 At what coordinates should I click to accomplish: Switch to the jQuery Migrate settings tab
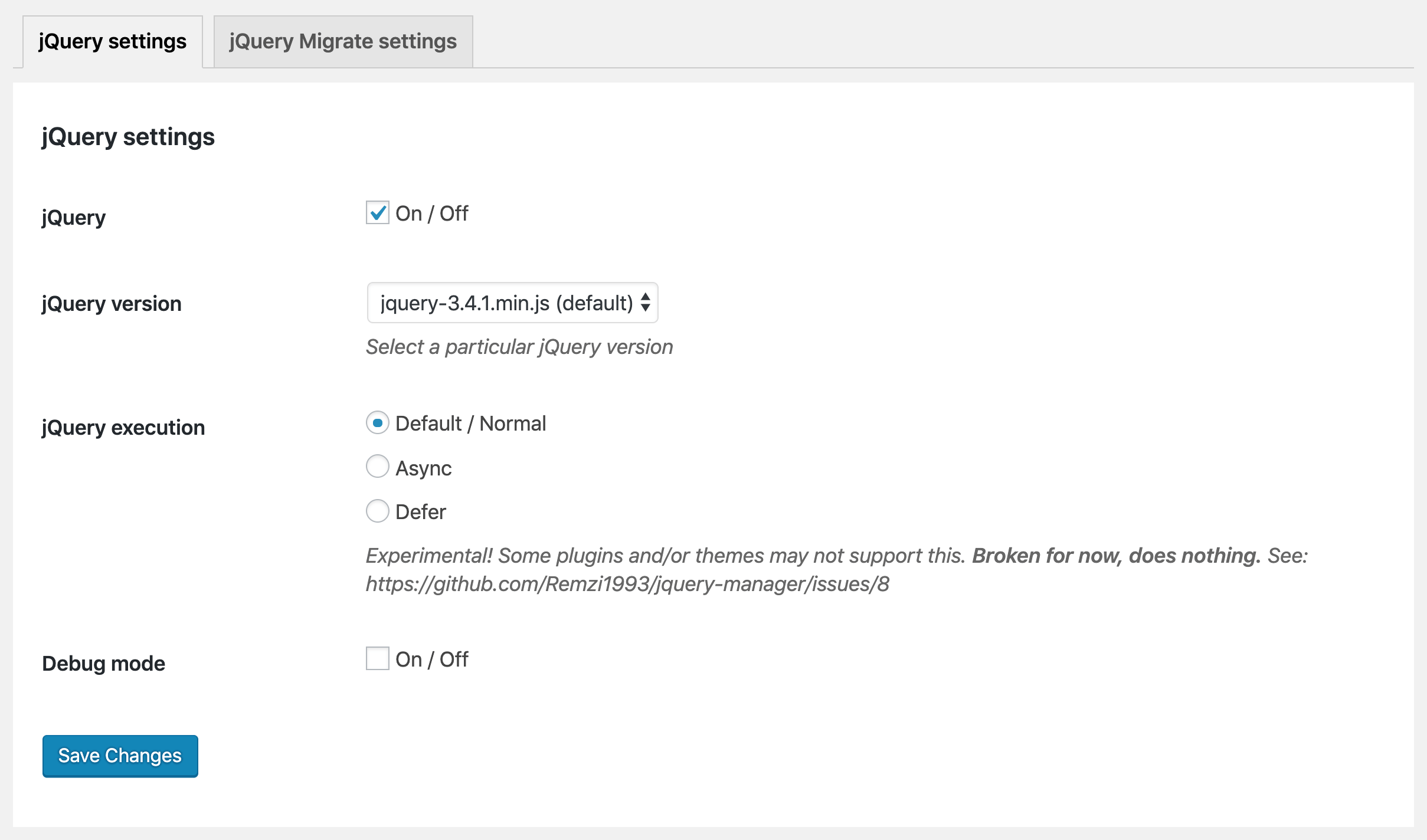click(343, 42)
